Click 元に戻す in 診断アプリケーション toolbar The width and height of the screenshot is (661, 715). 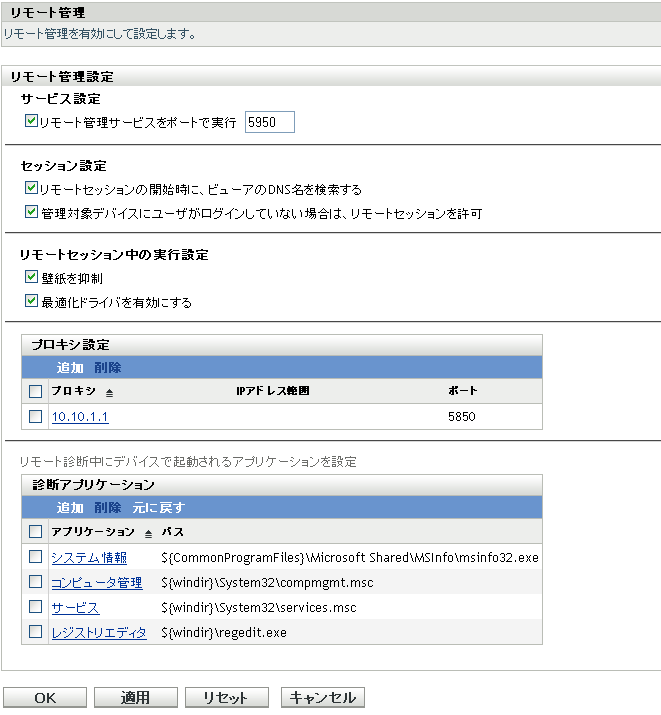(x=159, y=508)
